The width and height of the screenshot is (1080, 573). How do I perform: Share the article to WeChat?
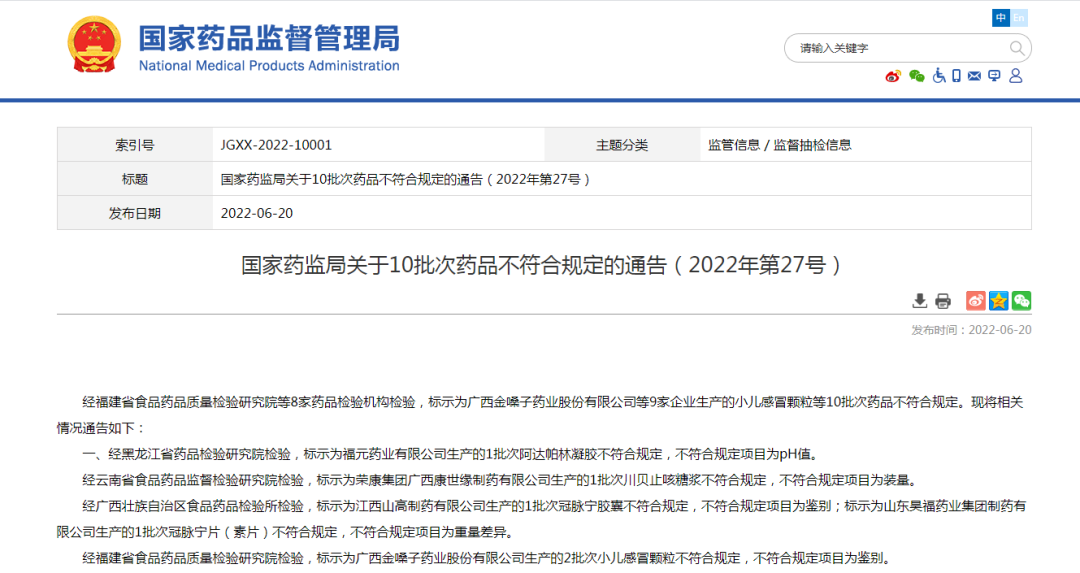click(x=1021, y=301)
